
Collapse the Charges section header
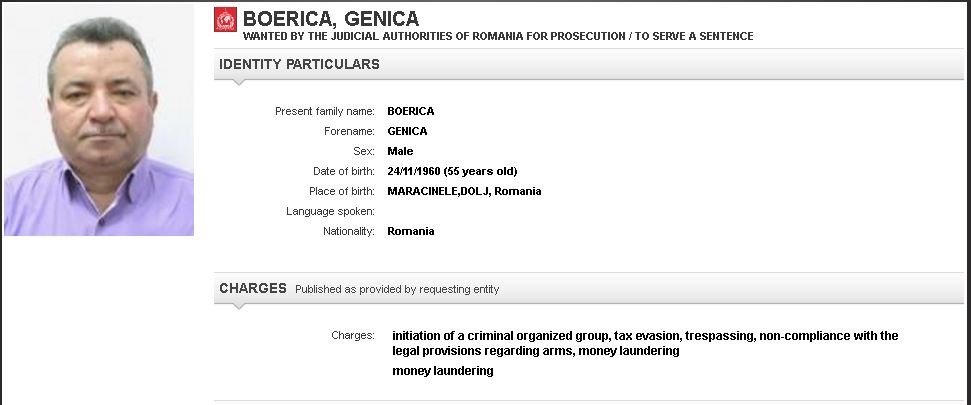[253, 288]
